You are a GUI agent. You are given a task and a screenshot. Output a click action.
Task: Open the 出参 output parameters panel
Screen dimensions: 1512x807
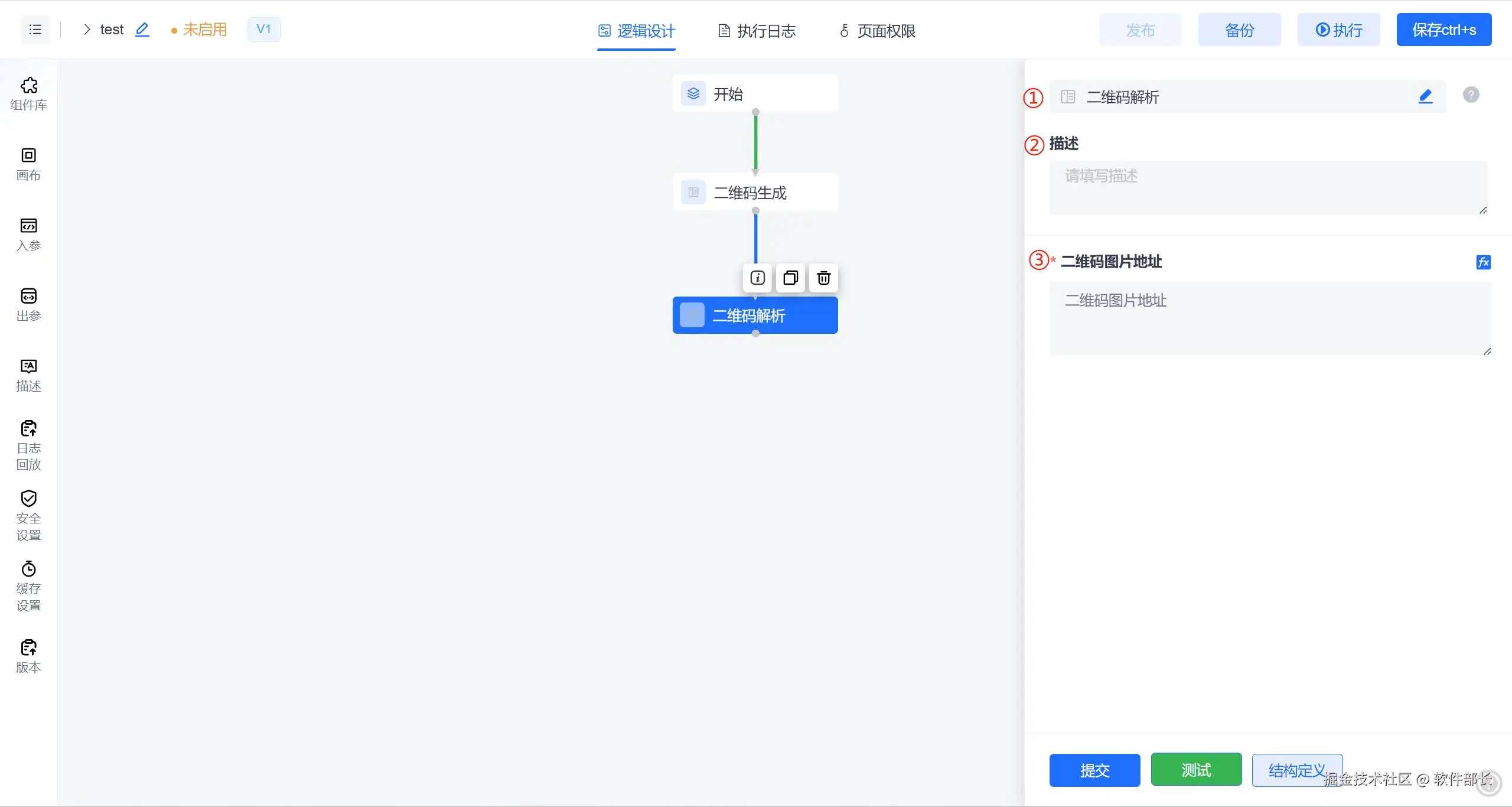tap(28, 304)
